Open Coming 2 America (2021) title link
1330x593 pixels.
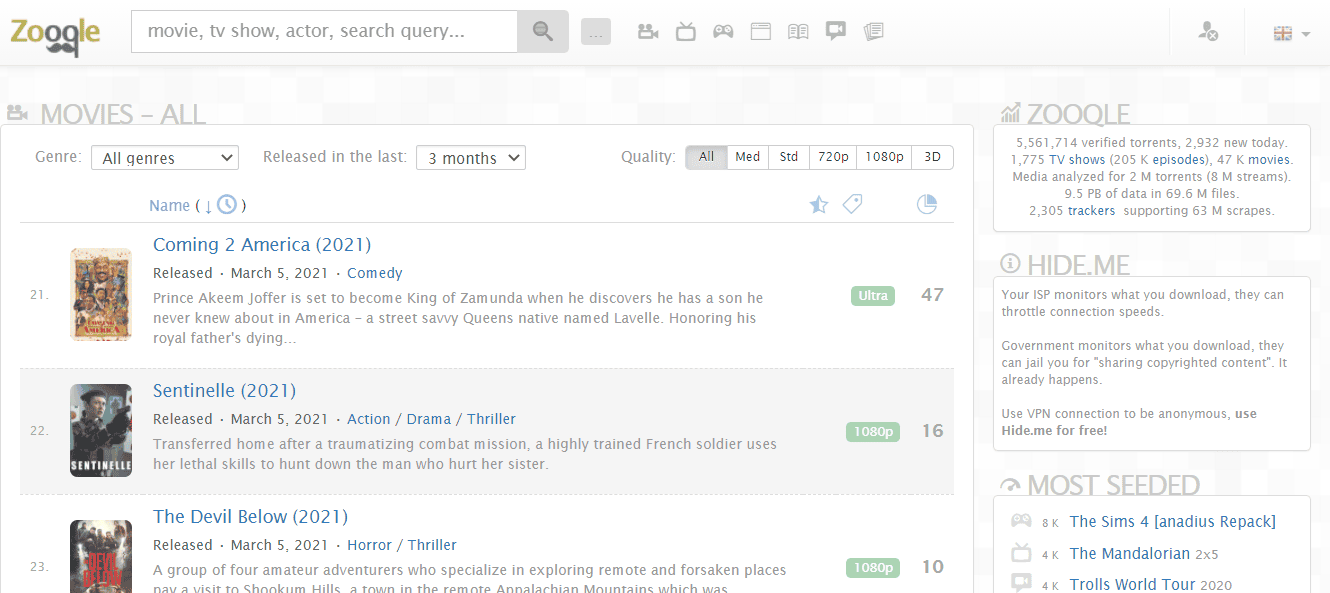coord(261,245)
